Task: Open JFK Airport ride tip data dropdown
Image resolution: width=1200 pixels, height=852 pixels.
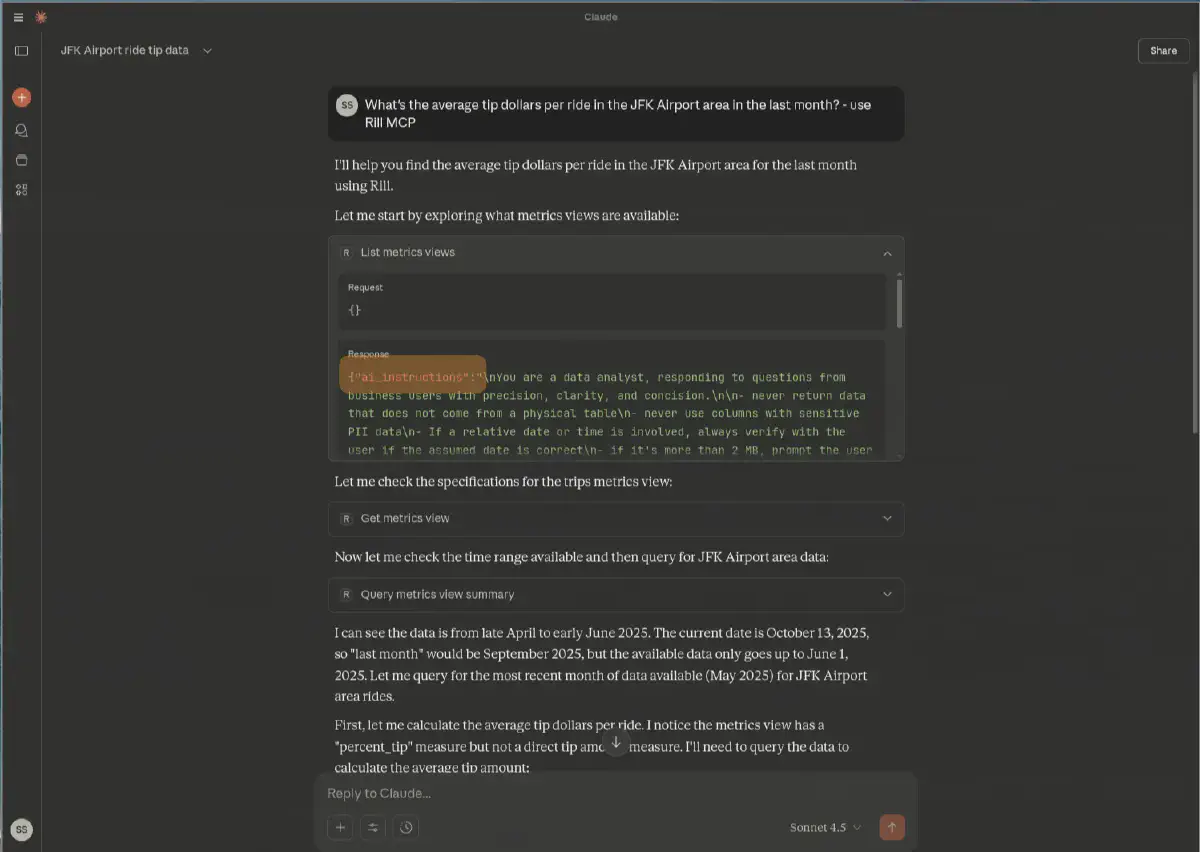Action: [207, 50]
